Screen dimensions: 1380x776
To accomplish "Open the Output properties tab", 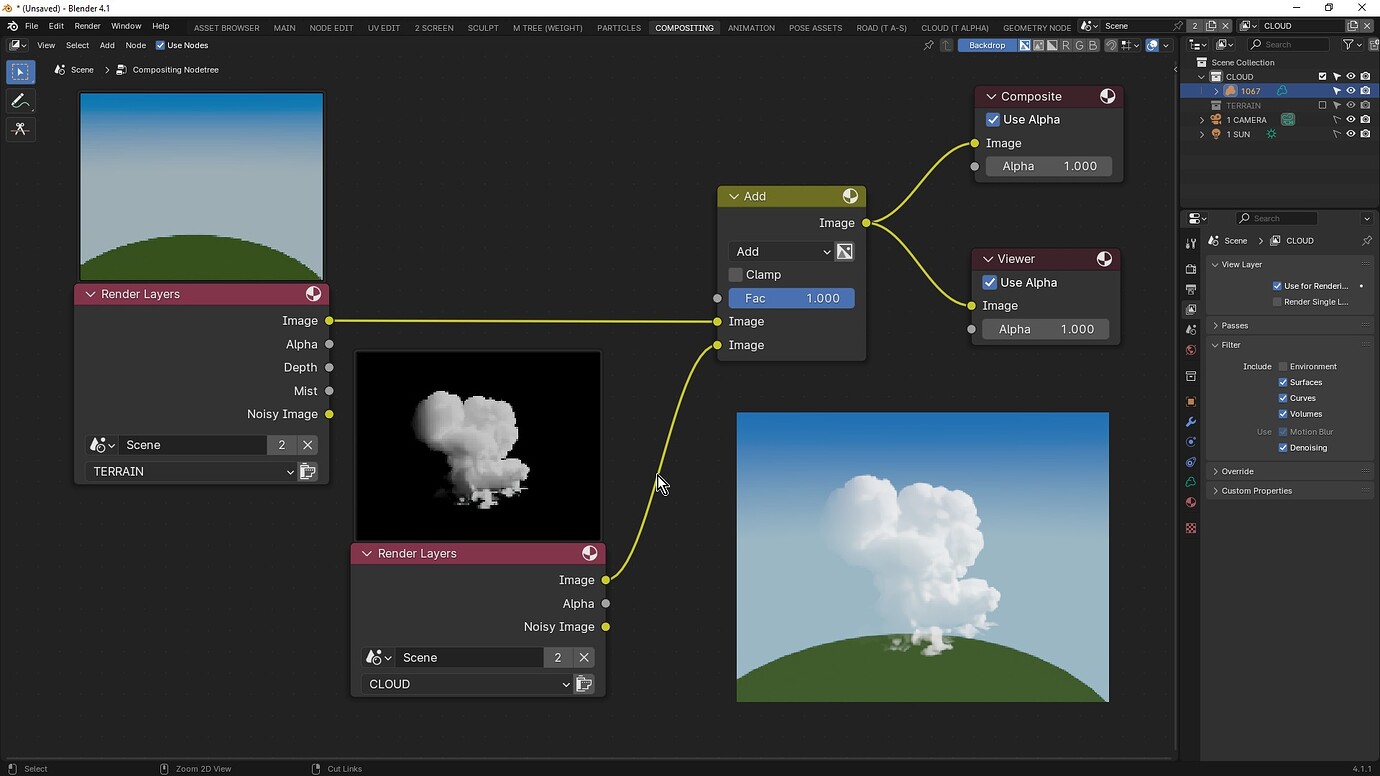I will click(1190, 289).
